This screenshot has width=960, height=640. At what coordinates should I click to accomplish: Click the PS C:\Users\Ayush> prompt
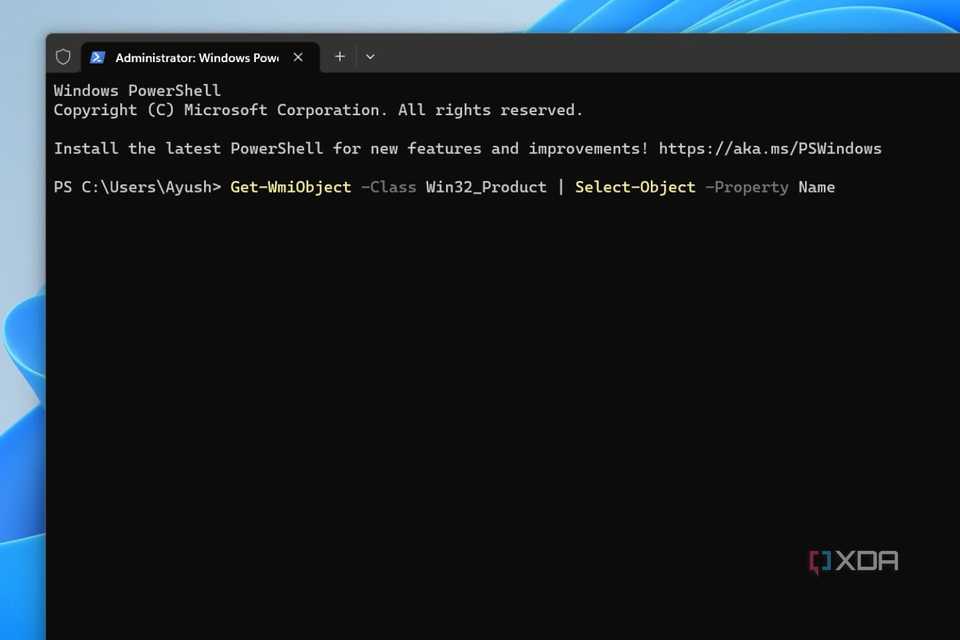(x=137, y=187)
